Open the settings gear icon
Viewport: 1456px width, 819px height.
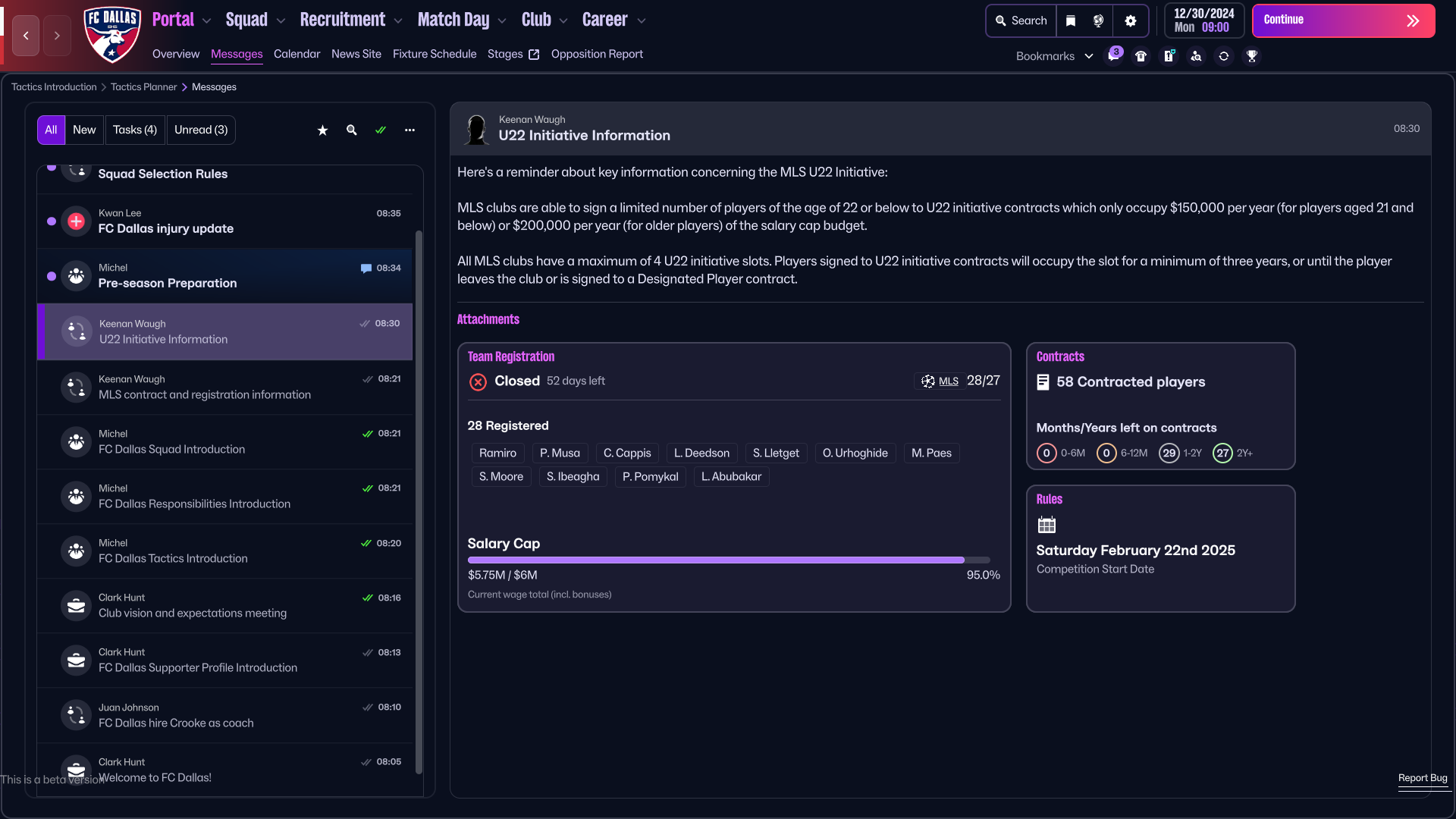coord(1130,21)
